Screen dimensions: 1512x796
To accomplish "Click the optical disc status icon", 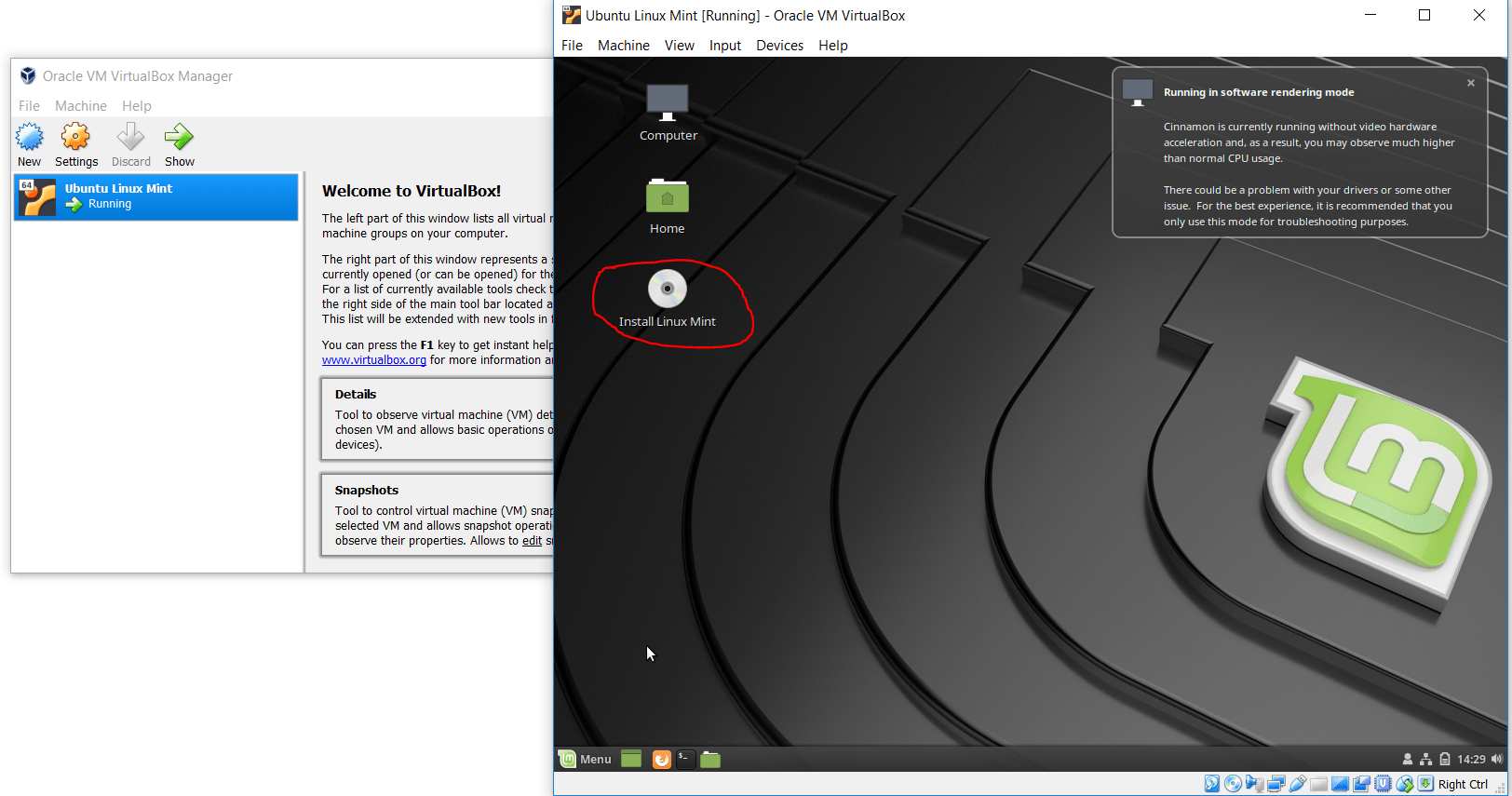I will (x=1233, y=784).
